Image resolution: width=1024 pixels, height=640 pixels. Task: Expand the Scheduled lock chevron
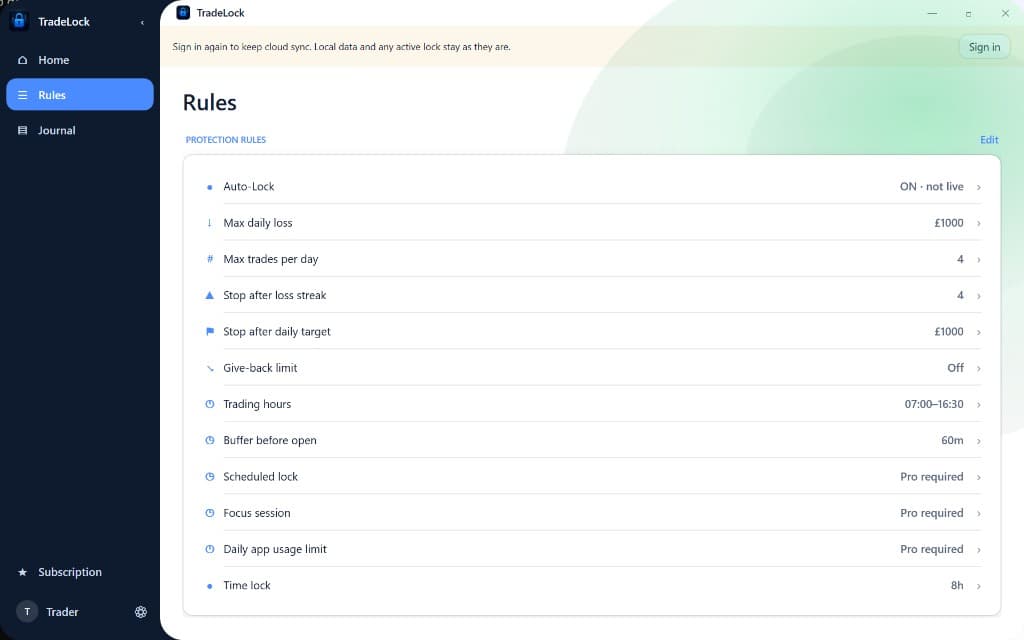click(x=978, y=477)
